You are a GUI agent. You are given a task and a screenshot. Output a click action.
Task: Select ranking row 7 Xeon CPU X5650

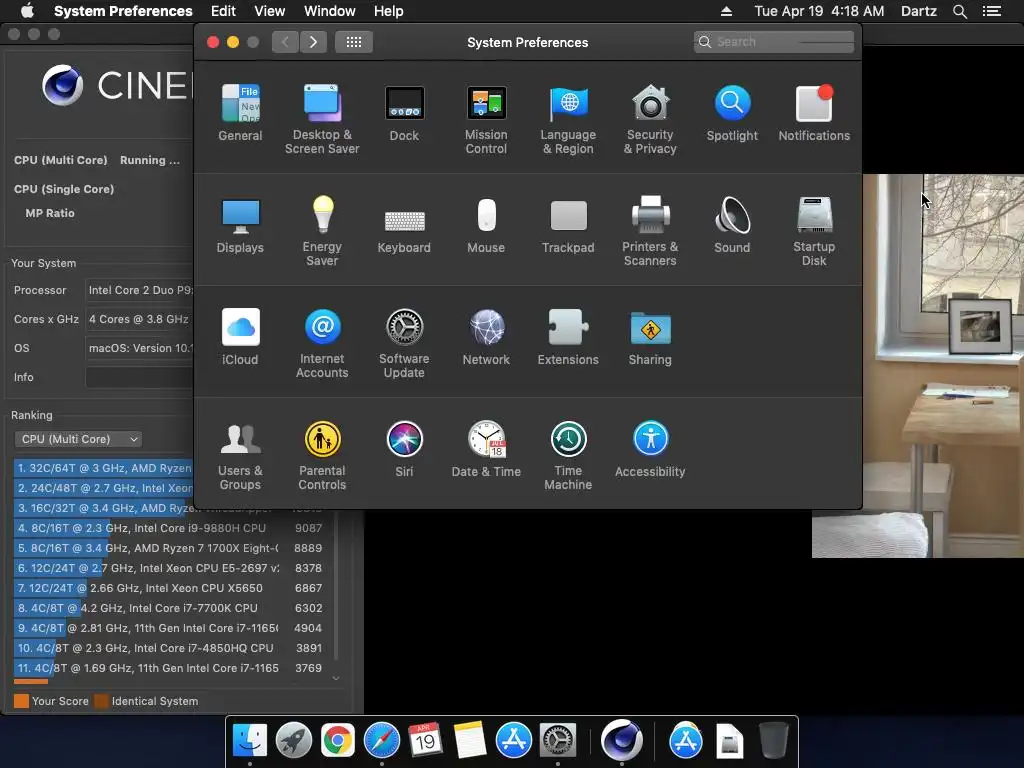pyautogui.click(x=168, y=588)
